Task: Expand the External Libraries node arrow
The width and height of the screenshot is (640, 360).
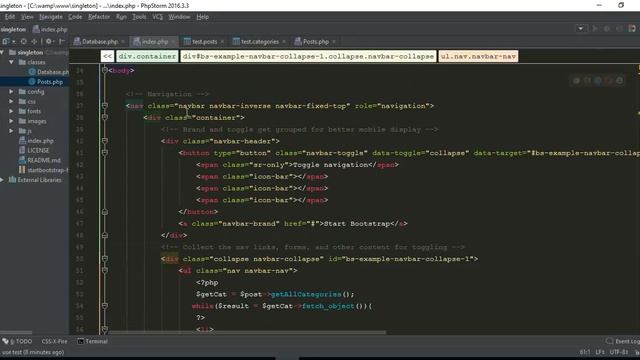Action: tap(2, 180)
